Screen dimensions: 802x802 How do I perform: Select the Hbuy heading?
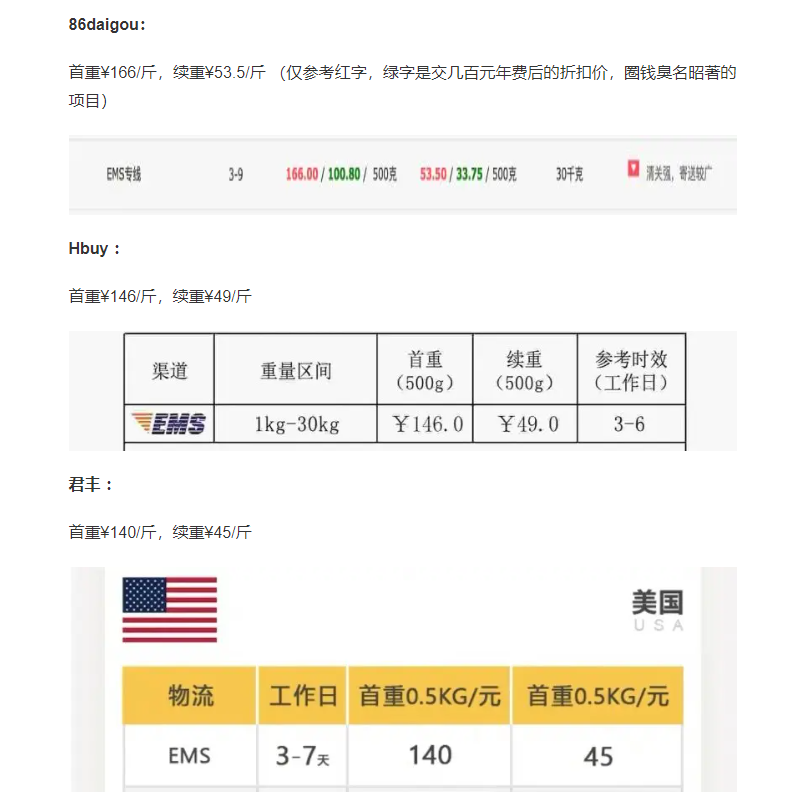[95, 249]
